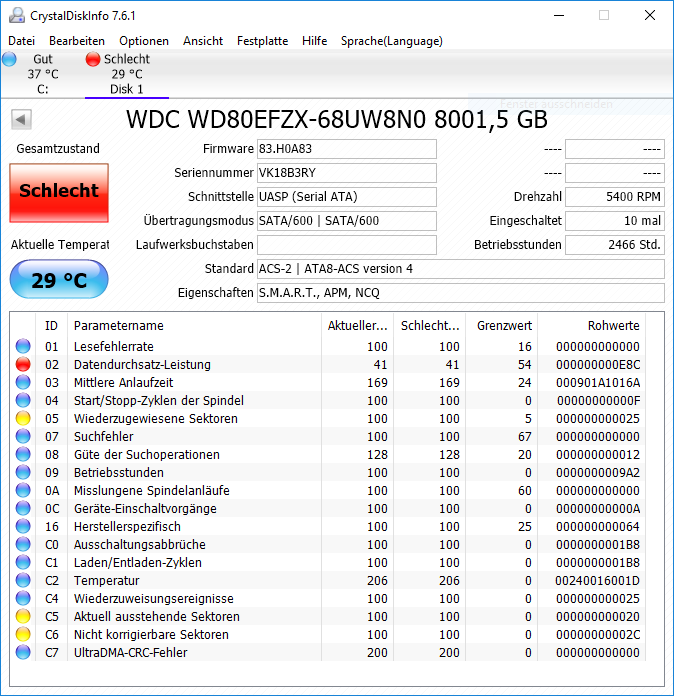Open the Optionen menu
Viewport: 674px width, 696px height.
[x=144, y=41]
